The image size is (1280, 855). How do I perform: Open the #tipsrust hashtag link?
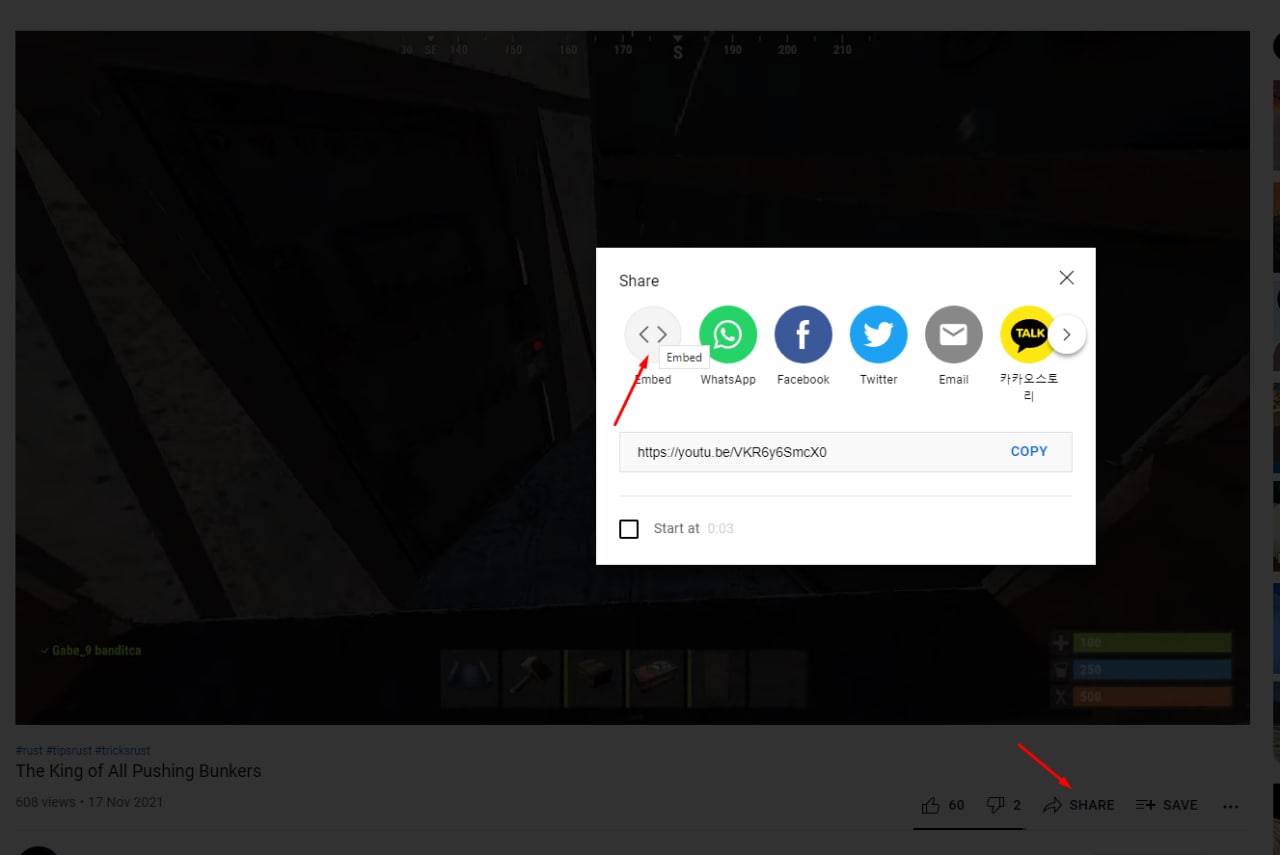69,750
